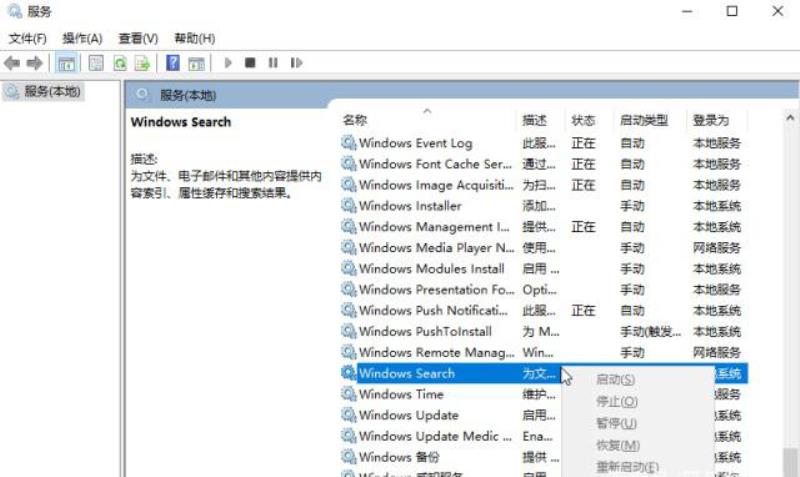The image size is (800, 477).
Task: Minimize the 服务 window
Action: coord(687,11)
